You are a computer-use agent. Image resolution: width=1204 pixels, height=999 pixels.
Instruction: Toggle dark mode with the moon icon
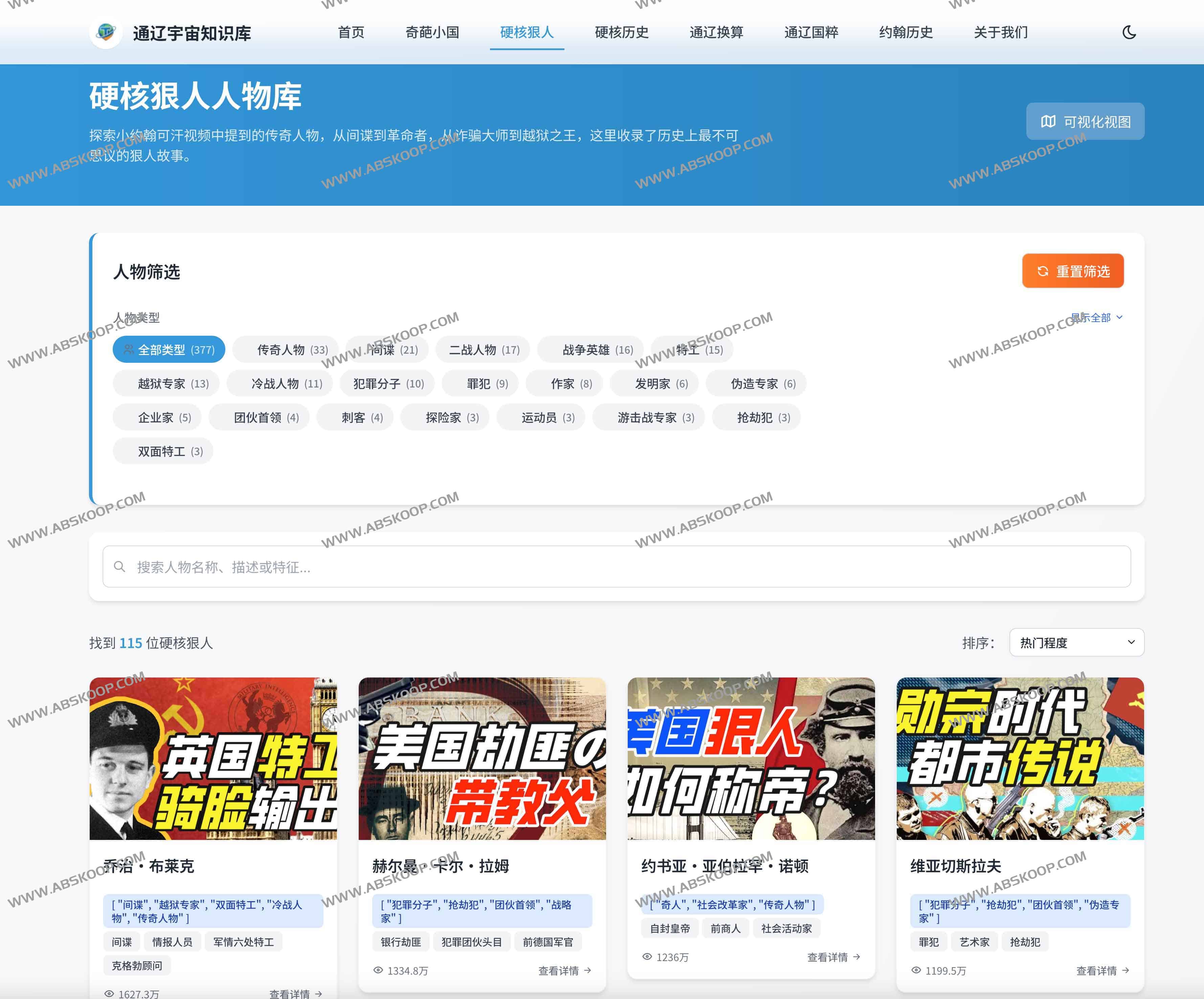click(1129, 33)
